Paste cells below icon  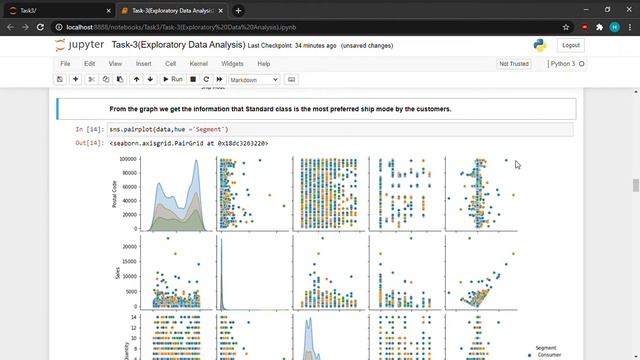click(120, 79)
